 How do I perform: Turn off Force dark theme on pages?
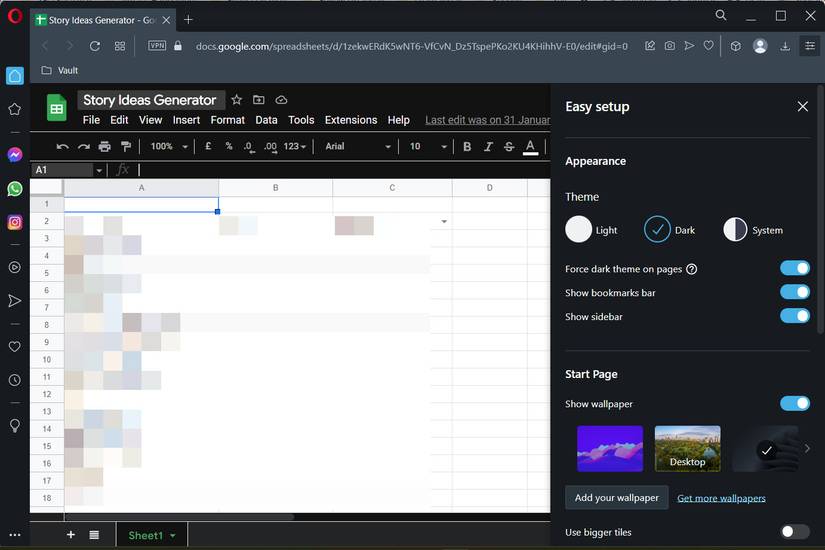(794, 268)
